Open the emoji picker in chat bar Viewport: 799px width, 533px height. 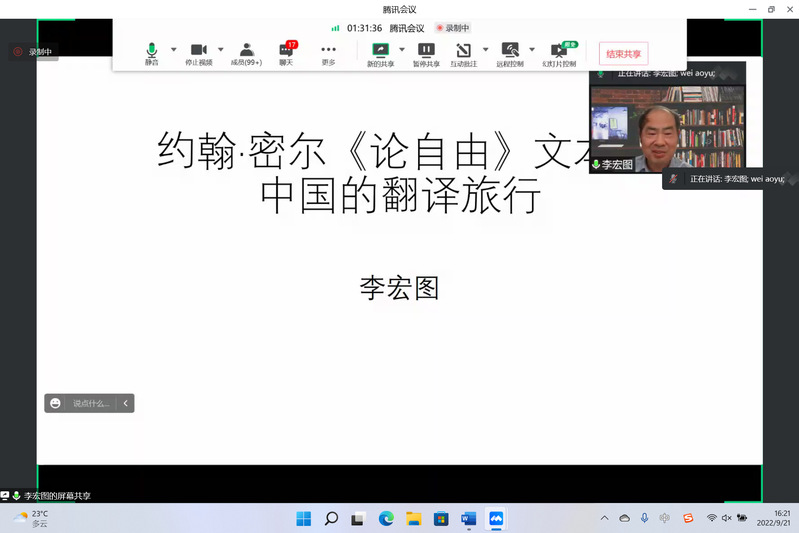pos(55,403)
